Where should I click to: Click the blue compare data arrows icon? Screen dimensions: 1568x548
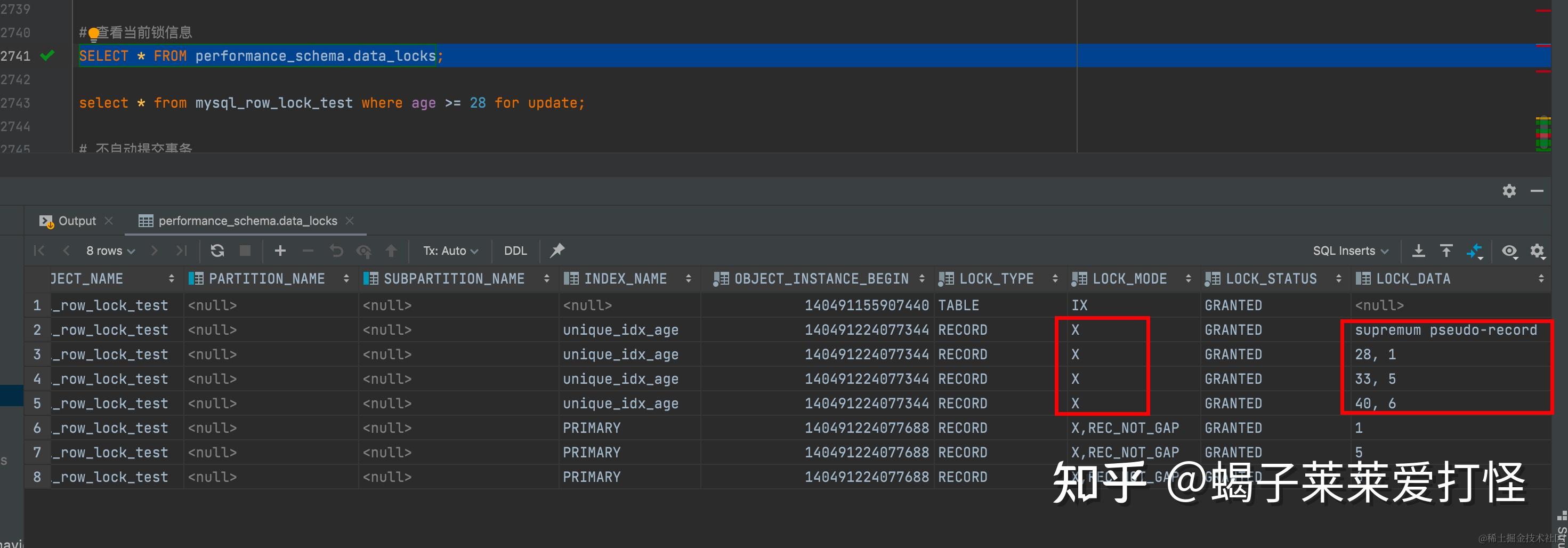pyautogui.click(x=1474, y=251)
